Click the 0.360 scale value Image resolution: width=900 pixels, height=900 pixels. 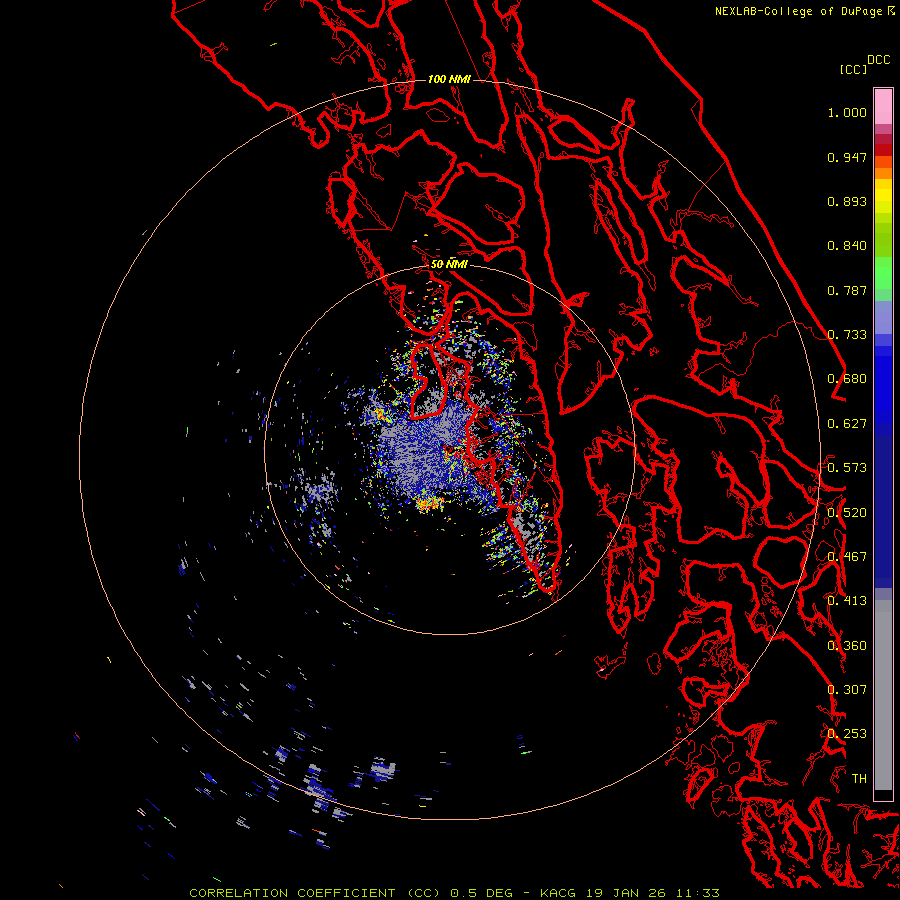tap(847, 646)
